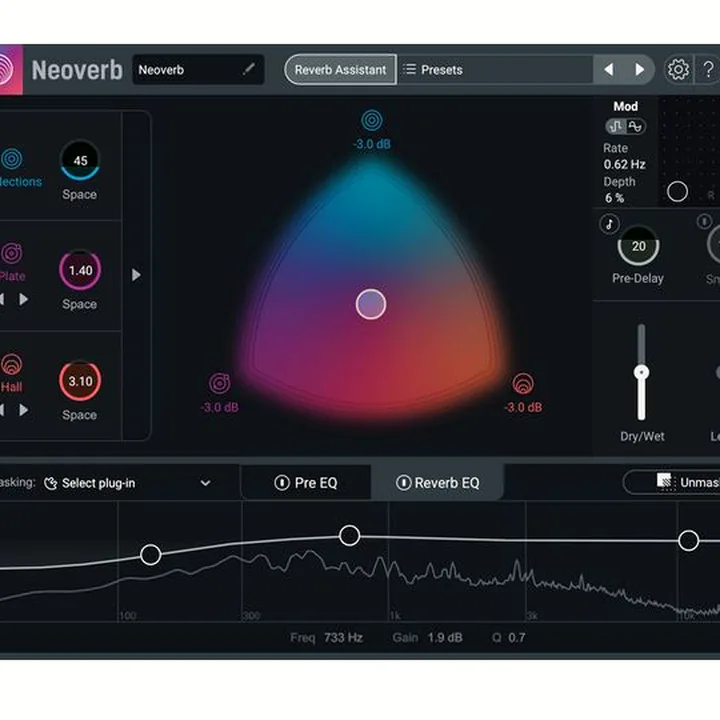Click the Plate icon at blend pad corner
The height and width of the screenshot is (720, 720).
point(219,384)
